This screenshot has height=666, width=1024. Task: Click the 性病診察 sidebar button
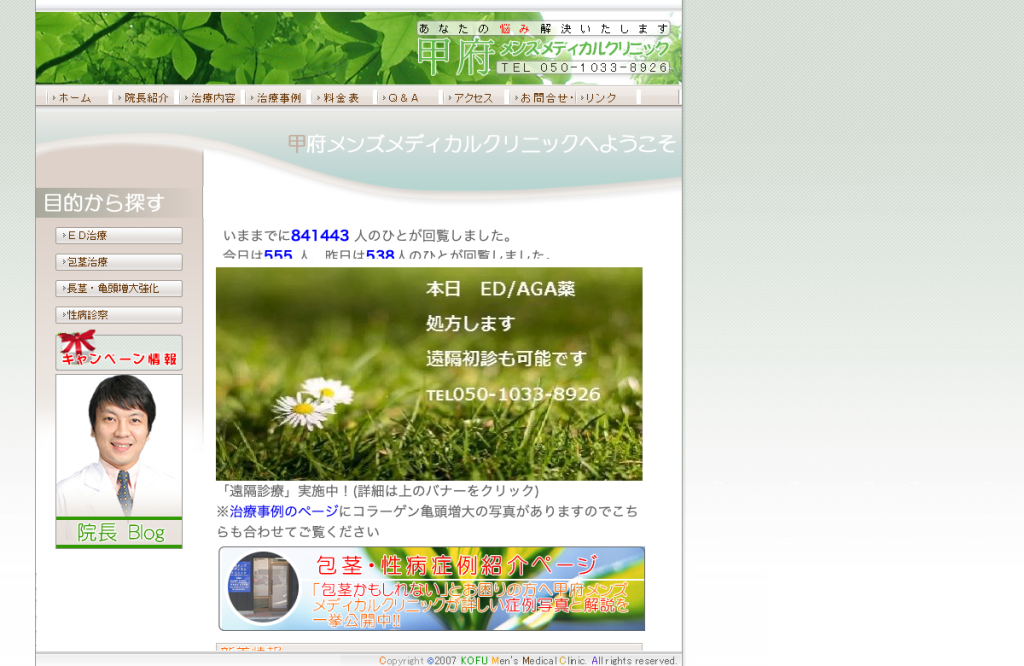point(119,315)
